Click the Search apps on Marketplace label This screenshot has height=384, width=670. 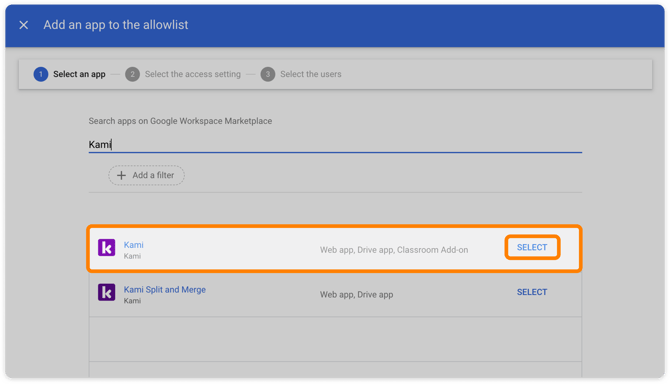(x=180, y=121)
